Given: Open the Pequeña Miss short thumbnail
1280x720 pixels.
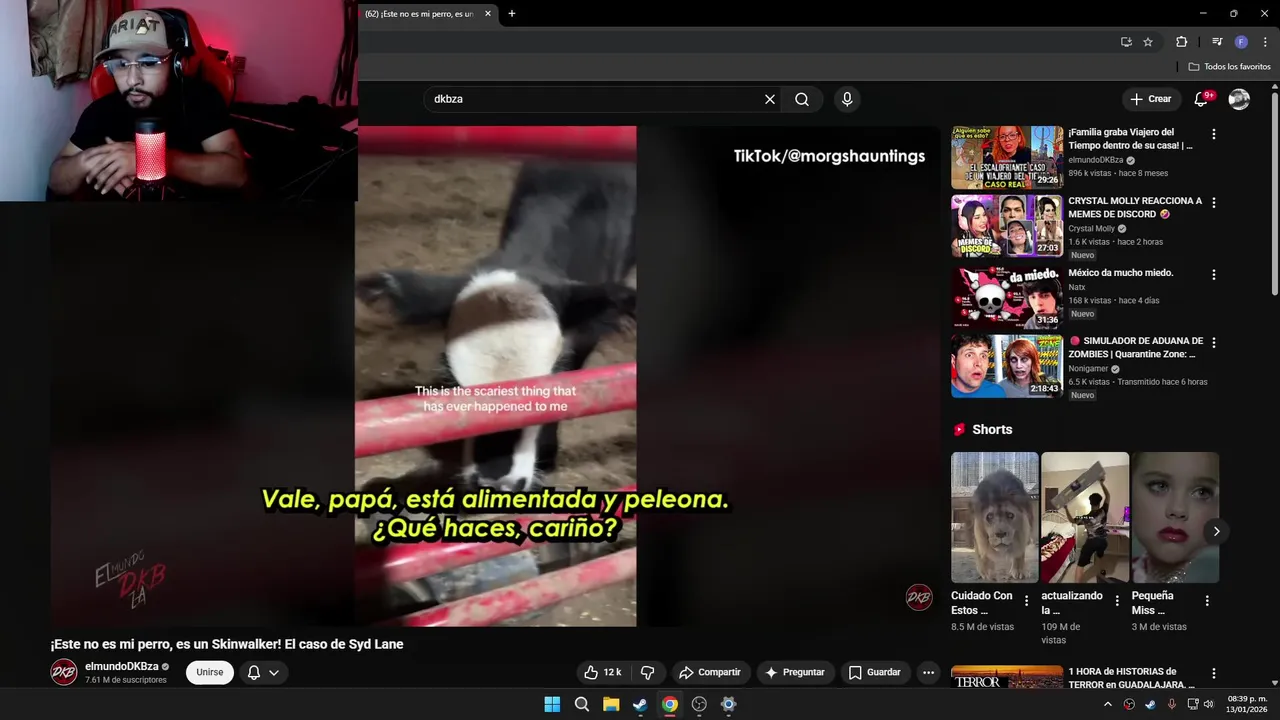Looking at the screenshot, I should (x=1175, y=517).
